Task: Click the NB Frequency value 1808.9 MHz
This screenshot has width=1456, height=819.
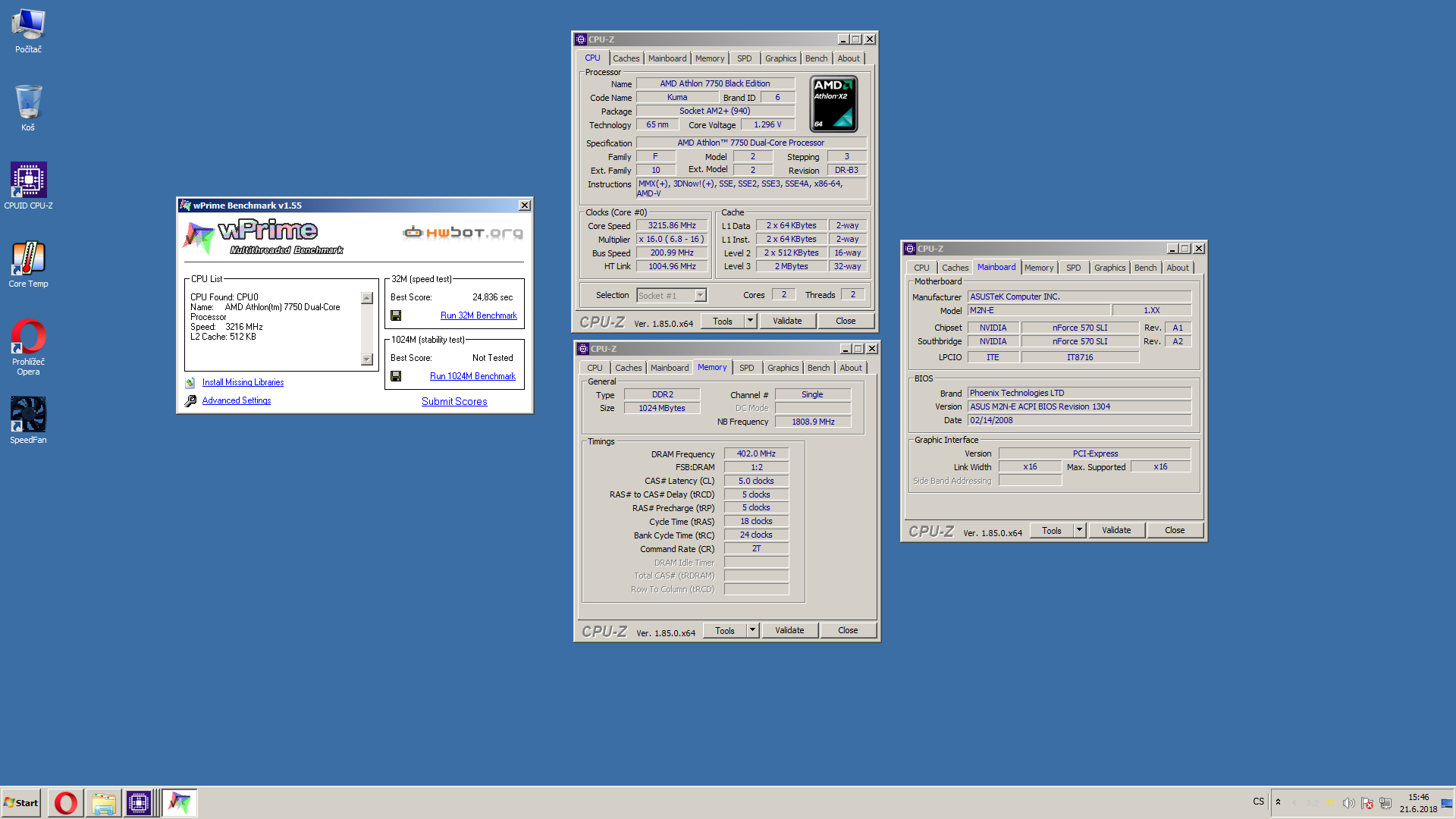Action: tap(813, 422)
